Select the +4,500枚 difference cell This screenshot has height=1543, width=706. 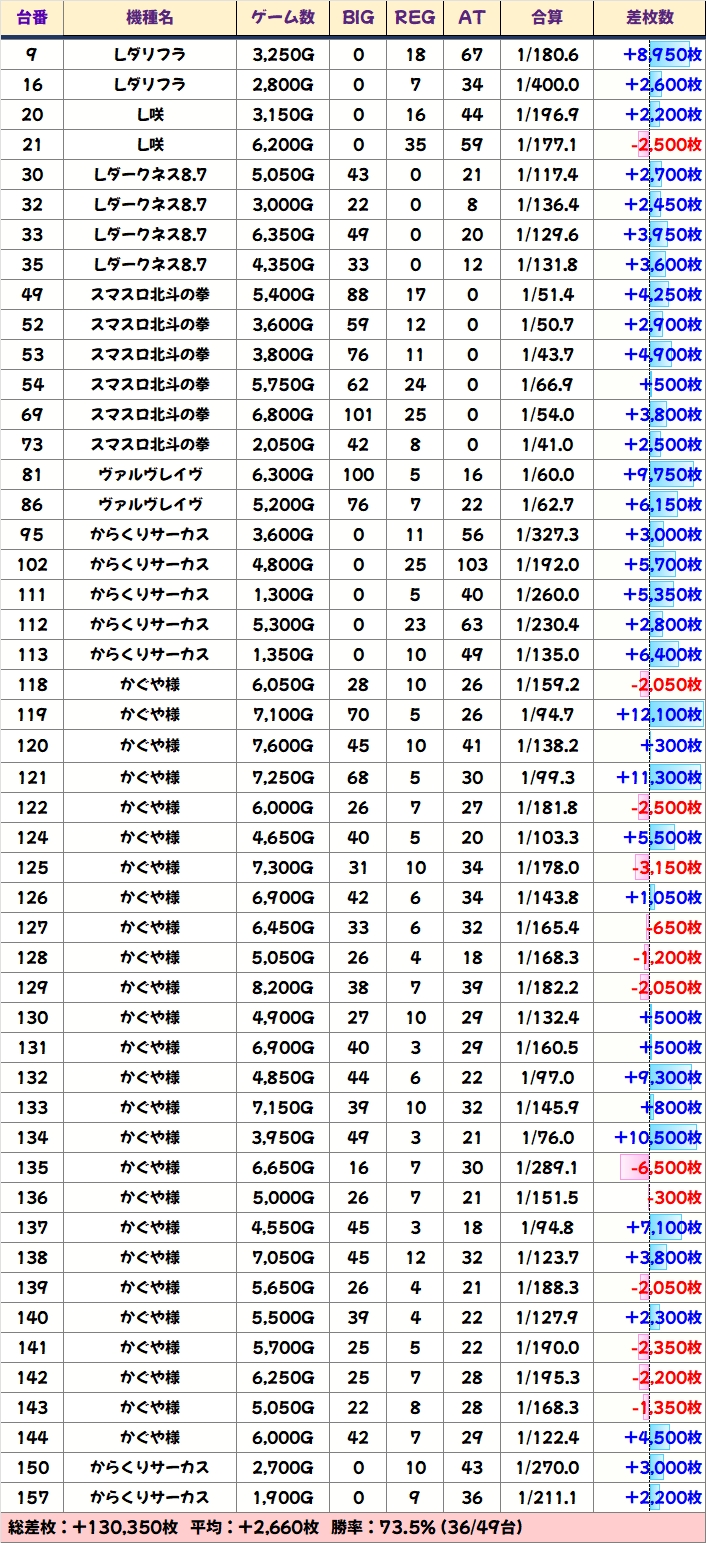point(650,1437)
